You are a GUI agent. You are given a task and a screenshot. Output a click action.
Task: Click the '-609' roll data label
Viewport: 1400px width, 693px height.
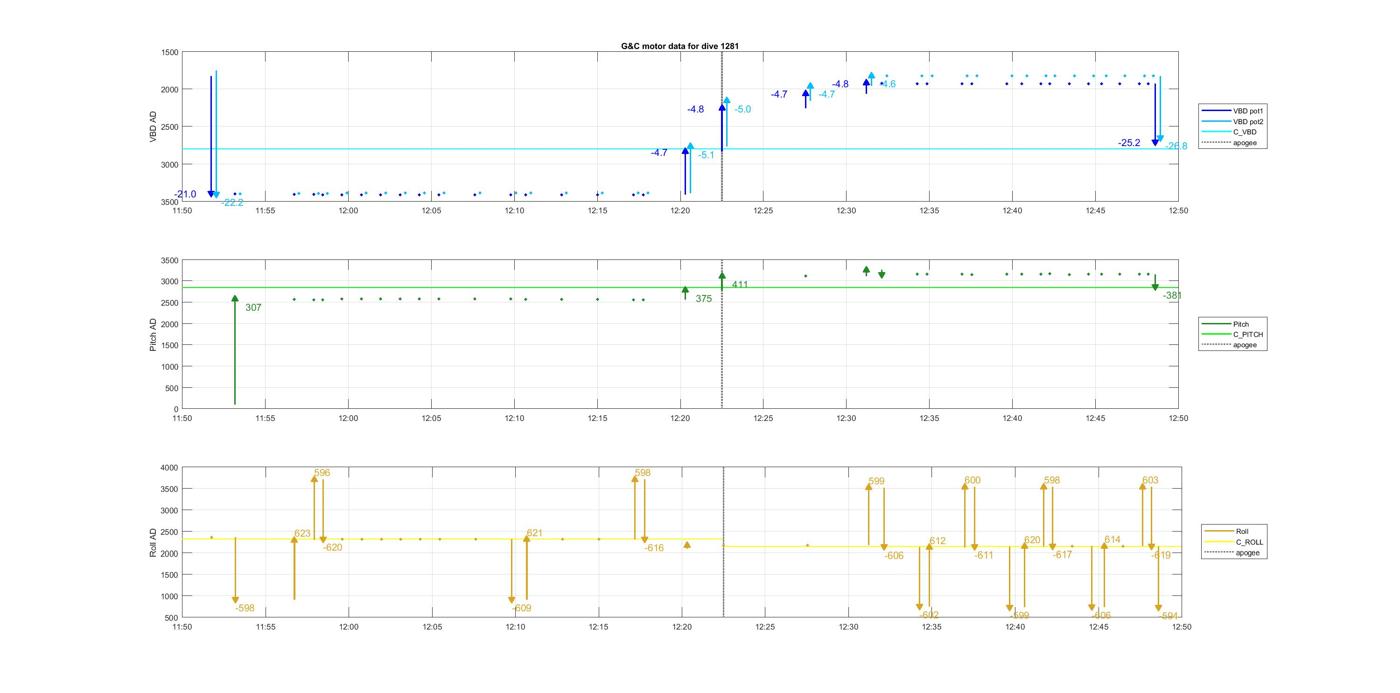tap(522, 608)
